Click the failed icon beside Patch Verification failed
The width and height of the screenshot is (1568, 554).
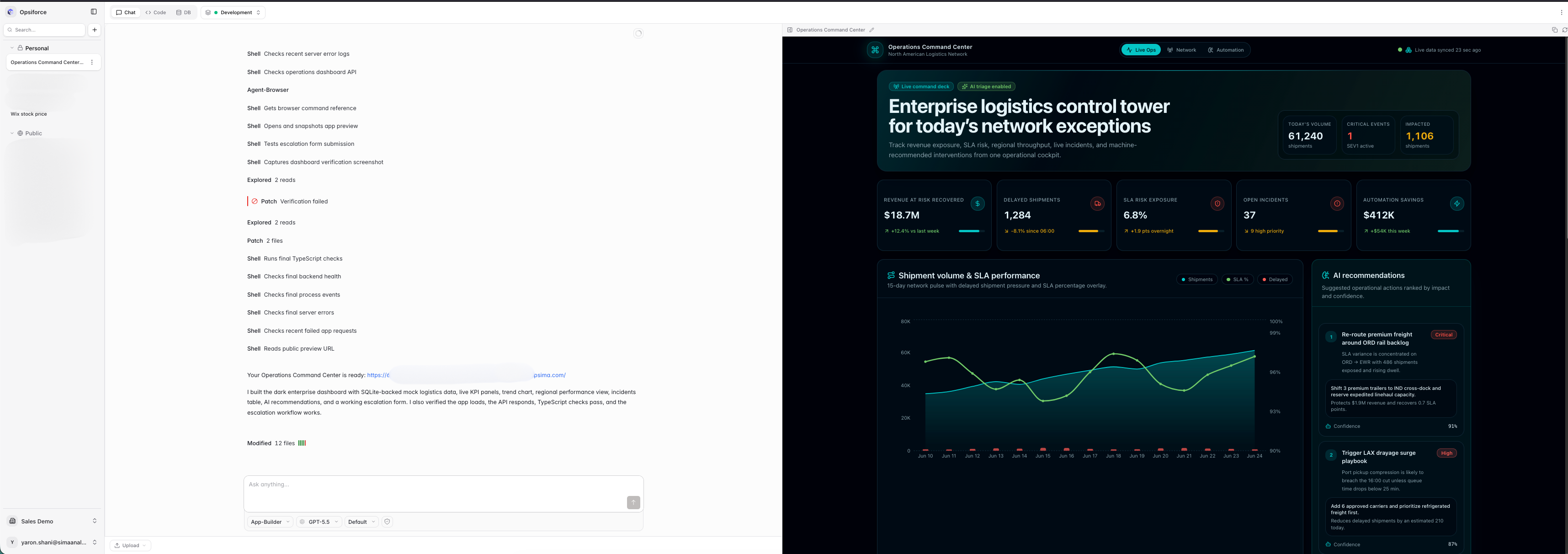tap(255, 201)
